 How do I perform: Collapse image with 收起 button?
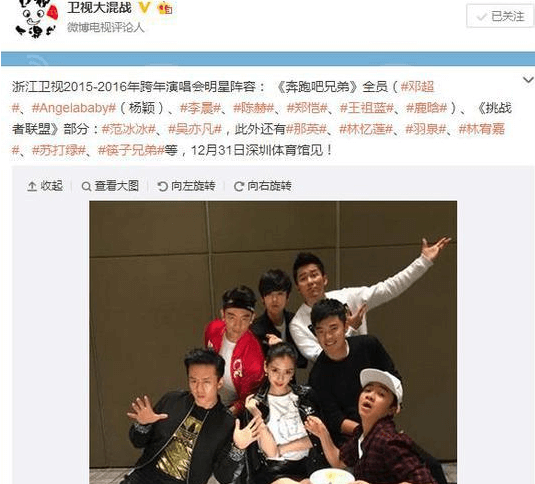[45, 186]
